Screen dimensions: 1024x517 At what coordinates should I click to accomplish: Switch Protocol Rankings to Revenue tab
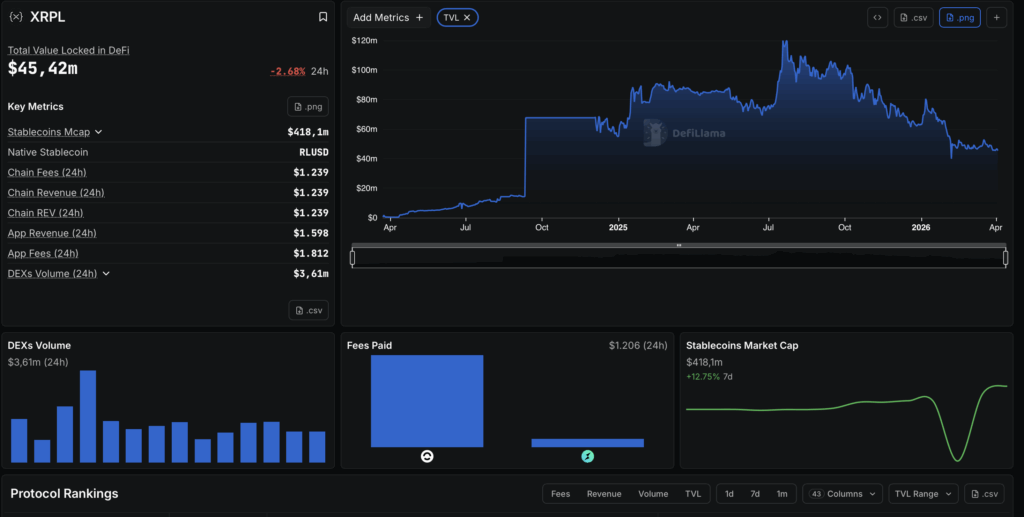pos(604,494)
